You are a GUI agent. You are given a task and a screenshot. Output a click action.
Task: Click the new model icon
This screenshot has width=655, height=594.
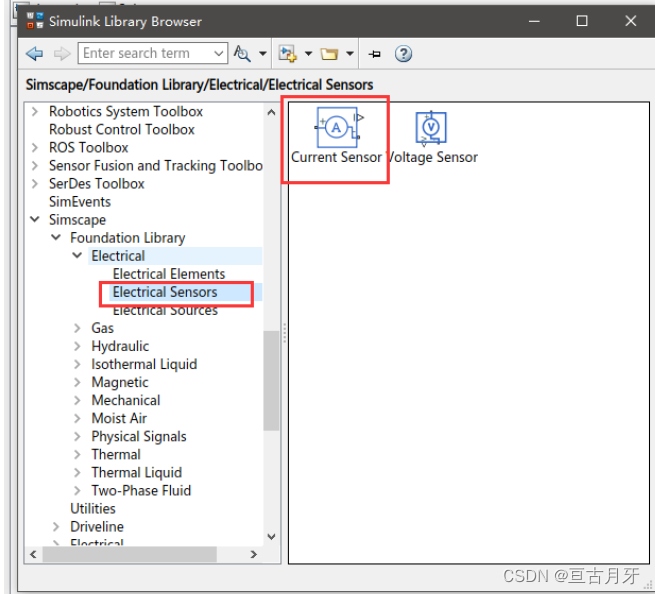(288, 53)
